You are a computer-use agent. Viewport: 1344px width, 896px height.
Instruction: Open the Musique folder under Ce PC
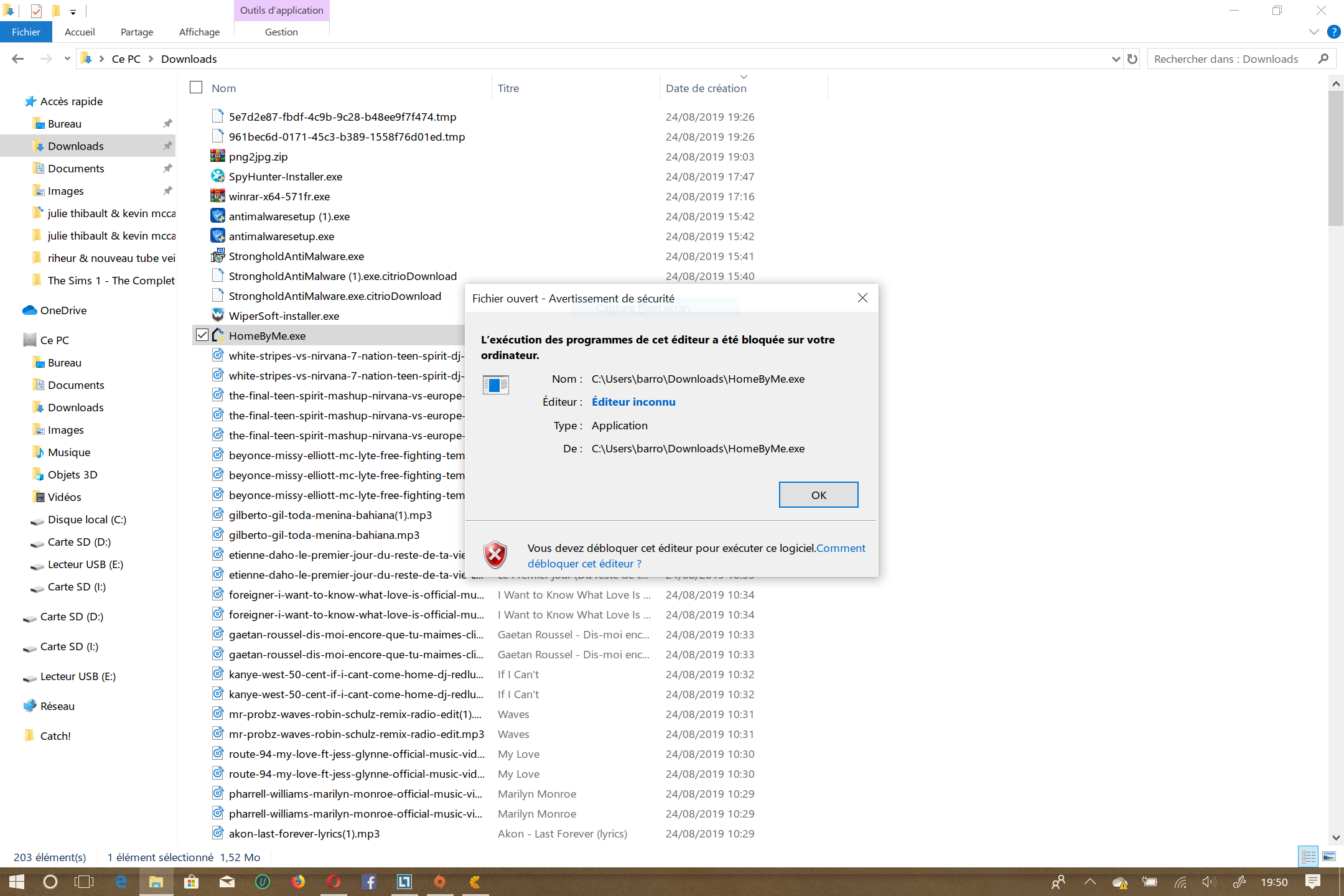[69, 452]
